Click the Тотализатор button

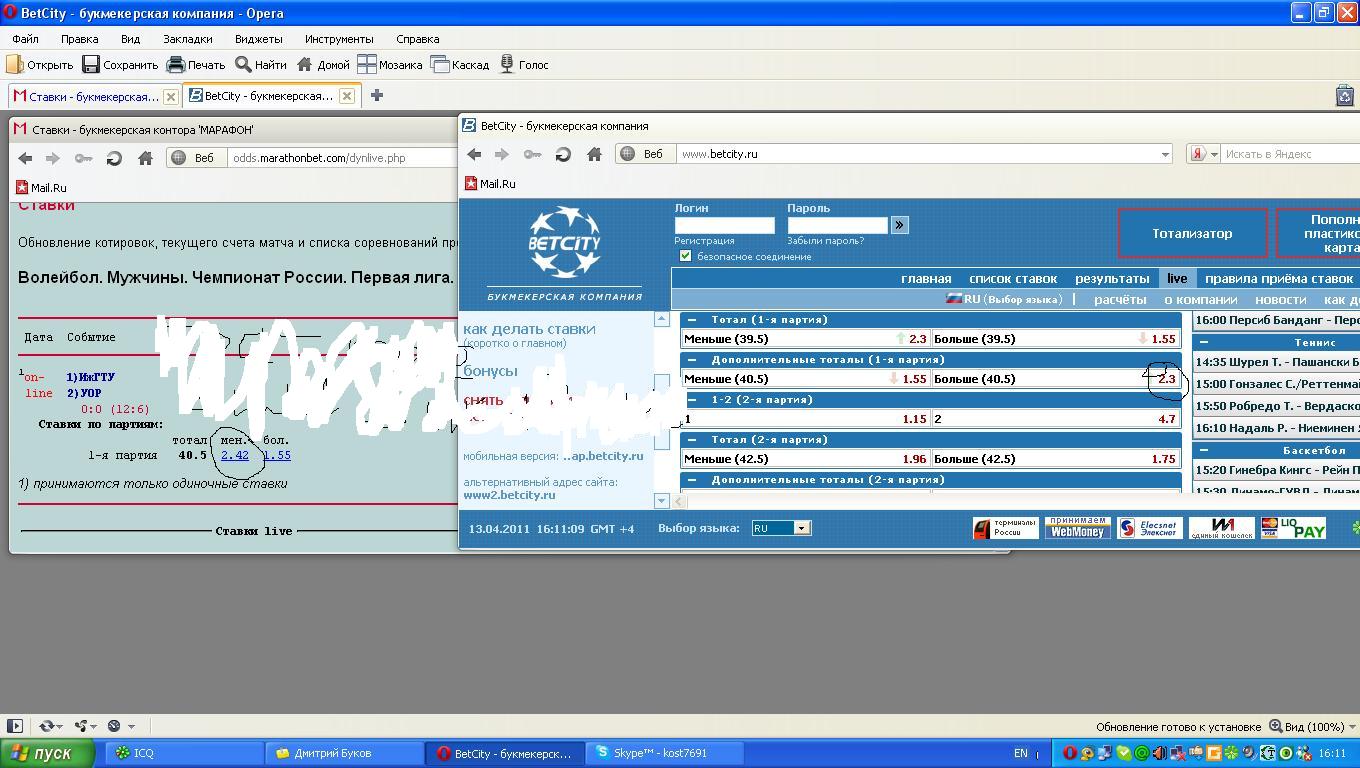point(1192,233)
